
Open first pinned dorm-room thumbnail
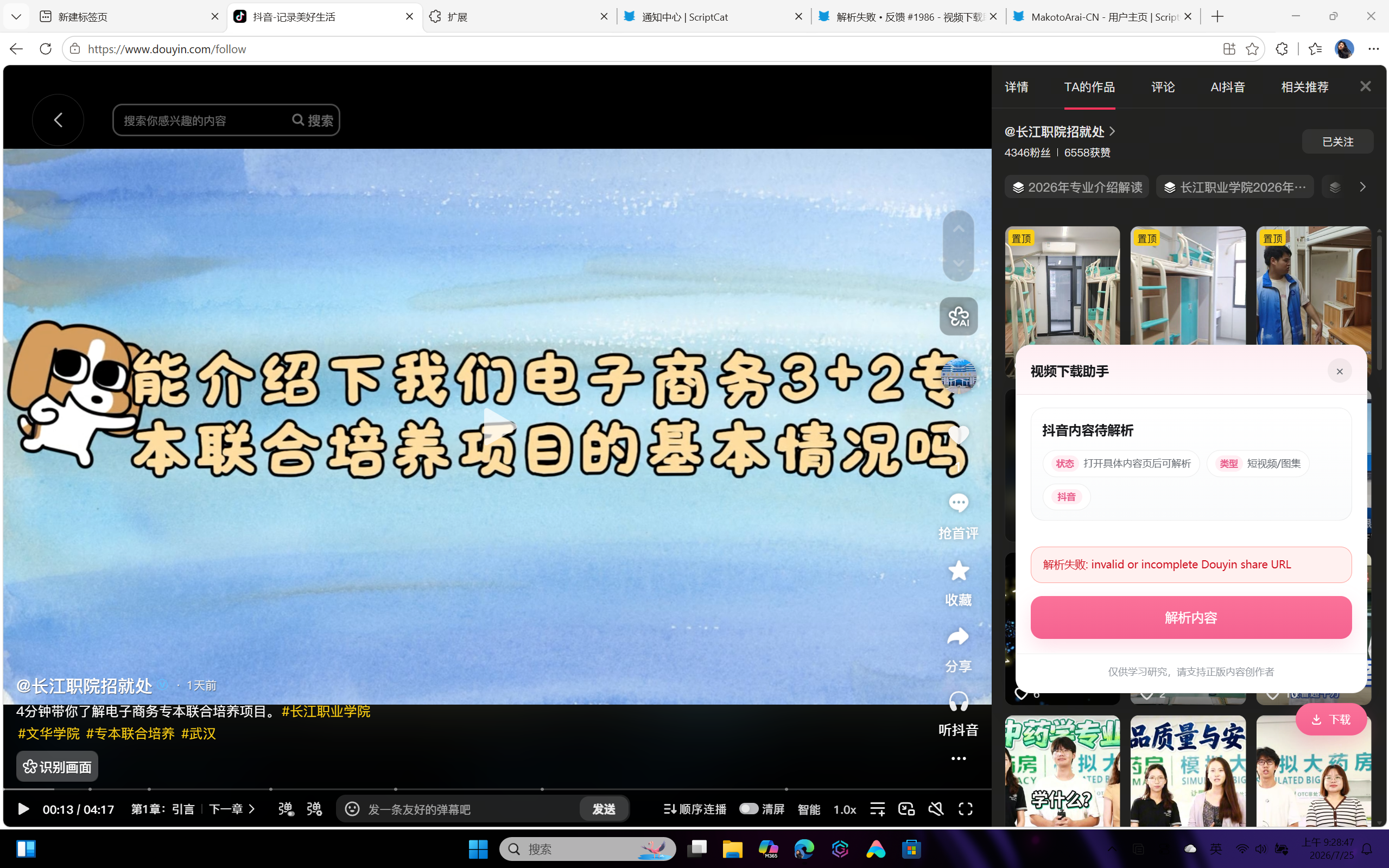click(1062, 286)
